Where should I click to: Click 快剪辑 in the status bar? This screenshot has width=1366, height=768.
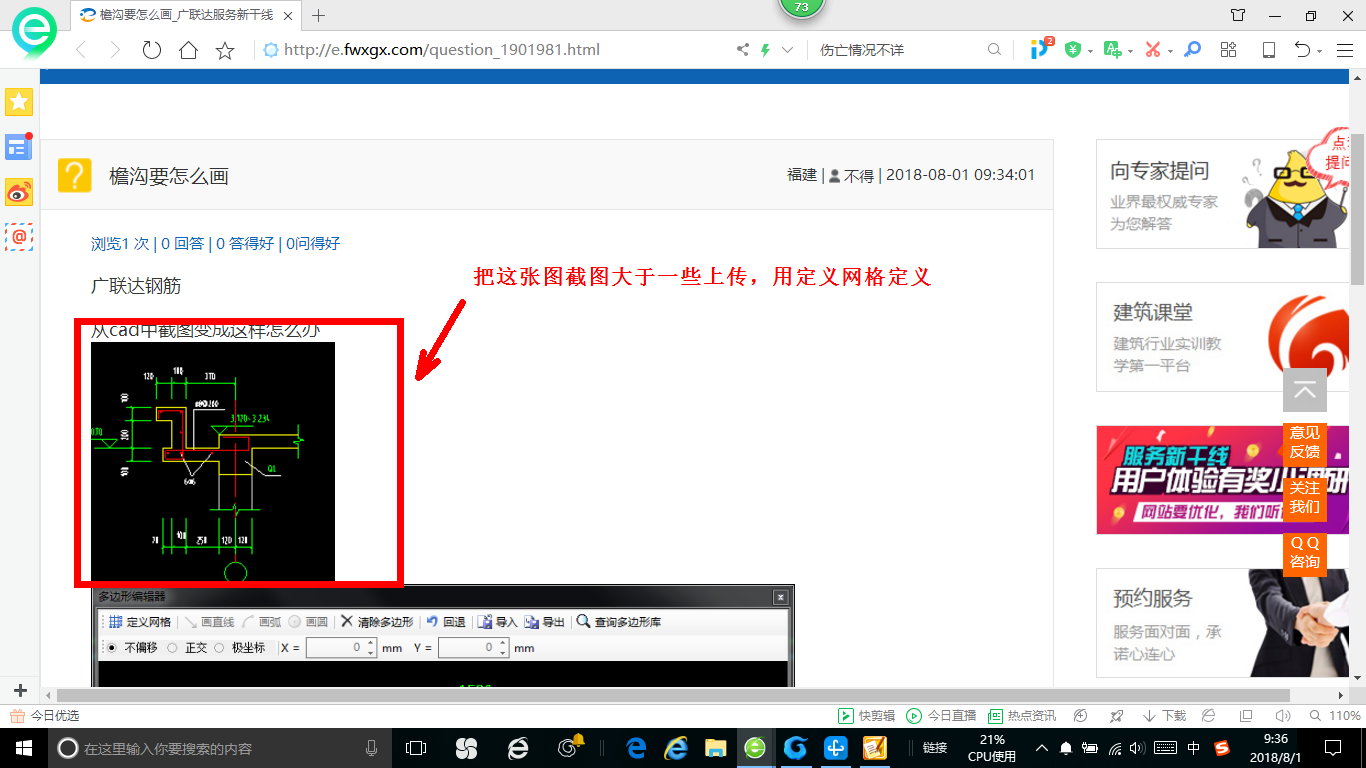866,716
